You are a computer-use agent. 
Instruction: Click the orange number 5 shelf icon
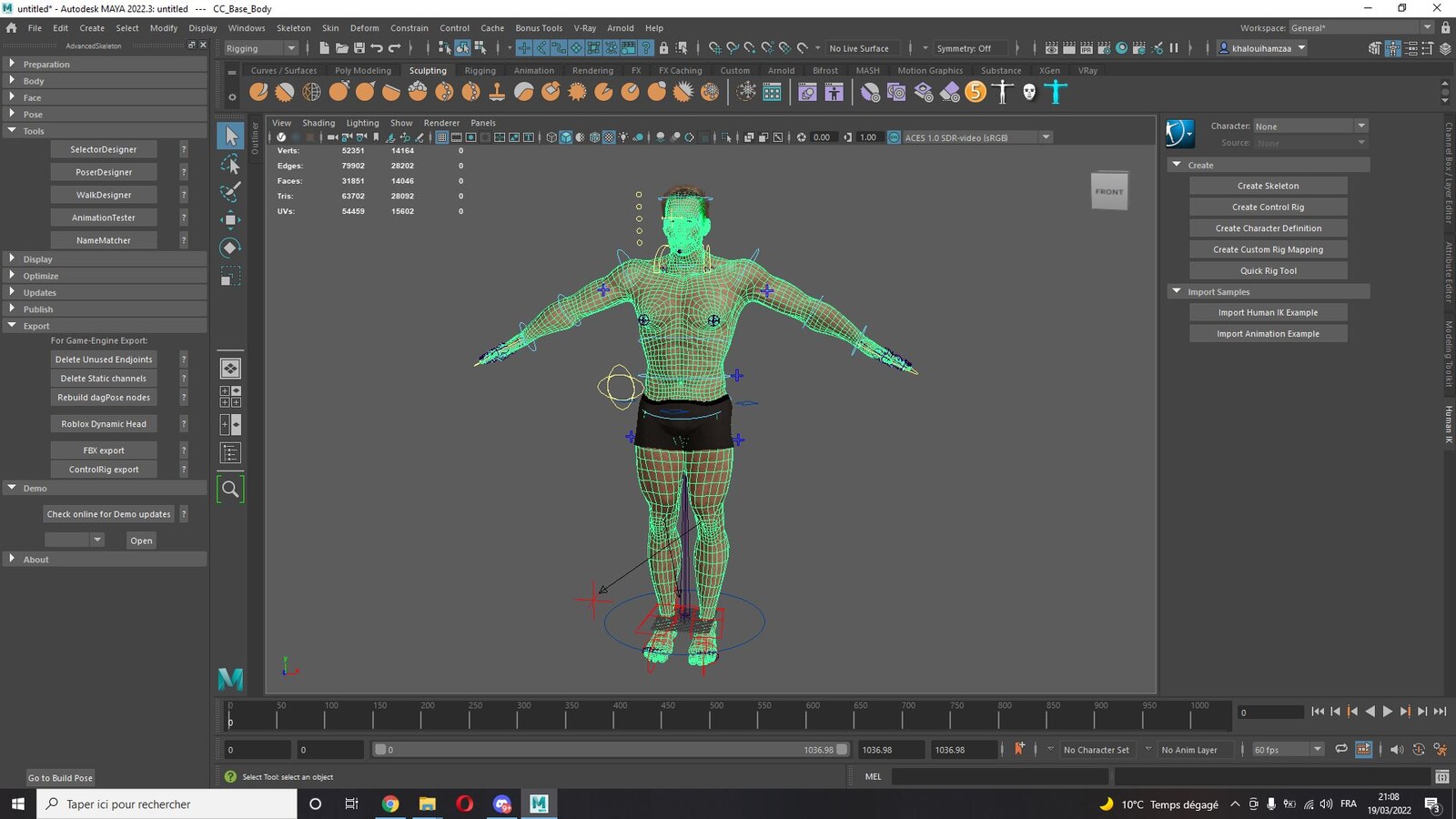pos(976,92)
